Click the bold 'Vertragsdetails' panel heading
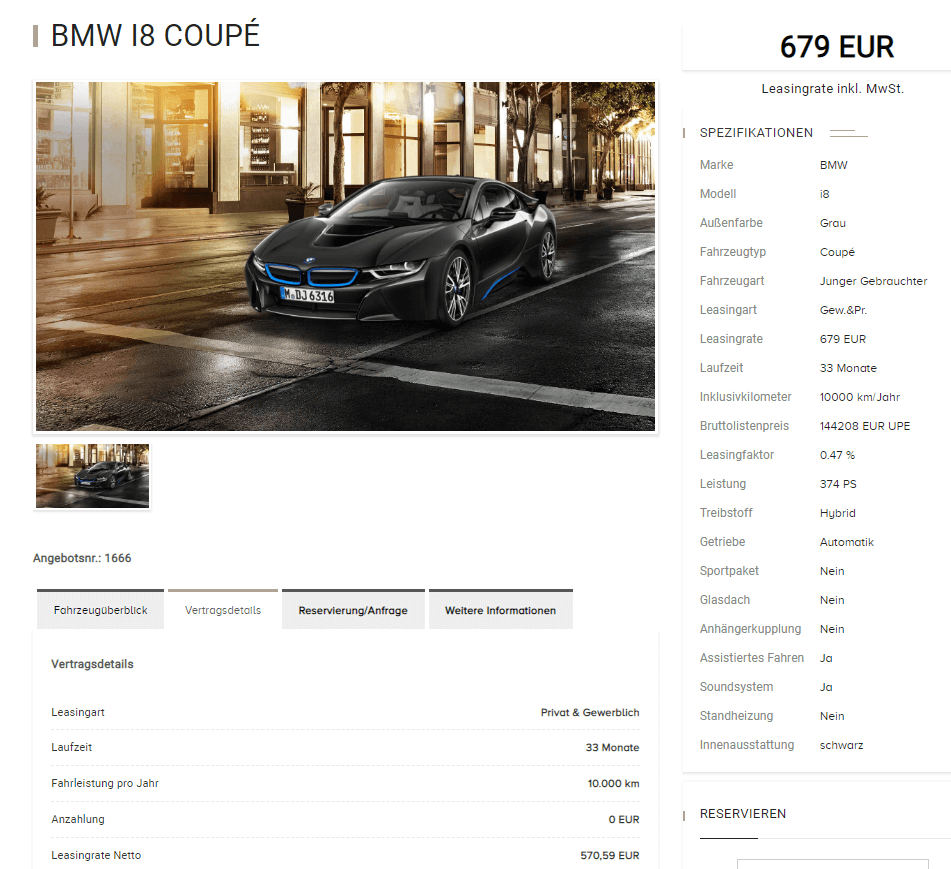The width and height of the screenshot is (951, 869). [92, 664]
